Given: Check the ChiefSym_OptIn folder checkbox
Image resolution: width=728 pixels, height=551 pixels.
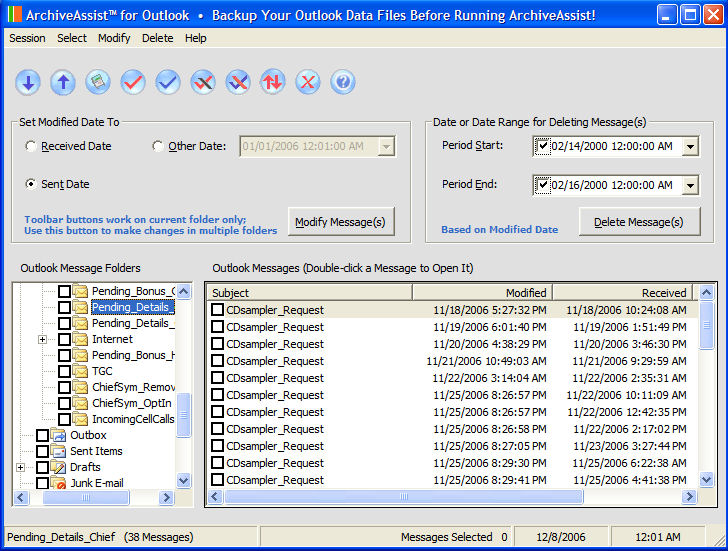Looking at the screenshot, I should [x=65, y=403].
